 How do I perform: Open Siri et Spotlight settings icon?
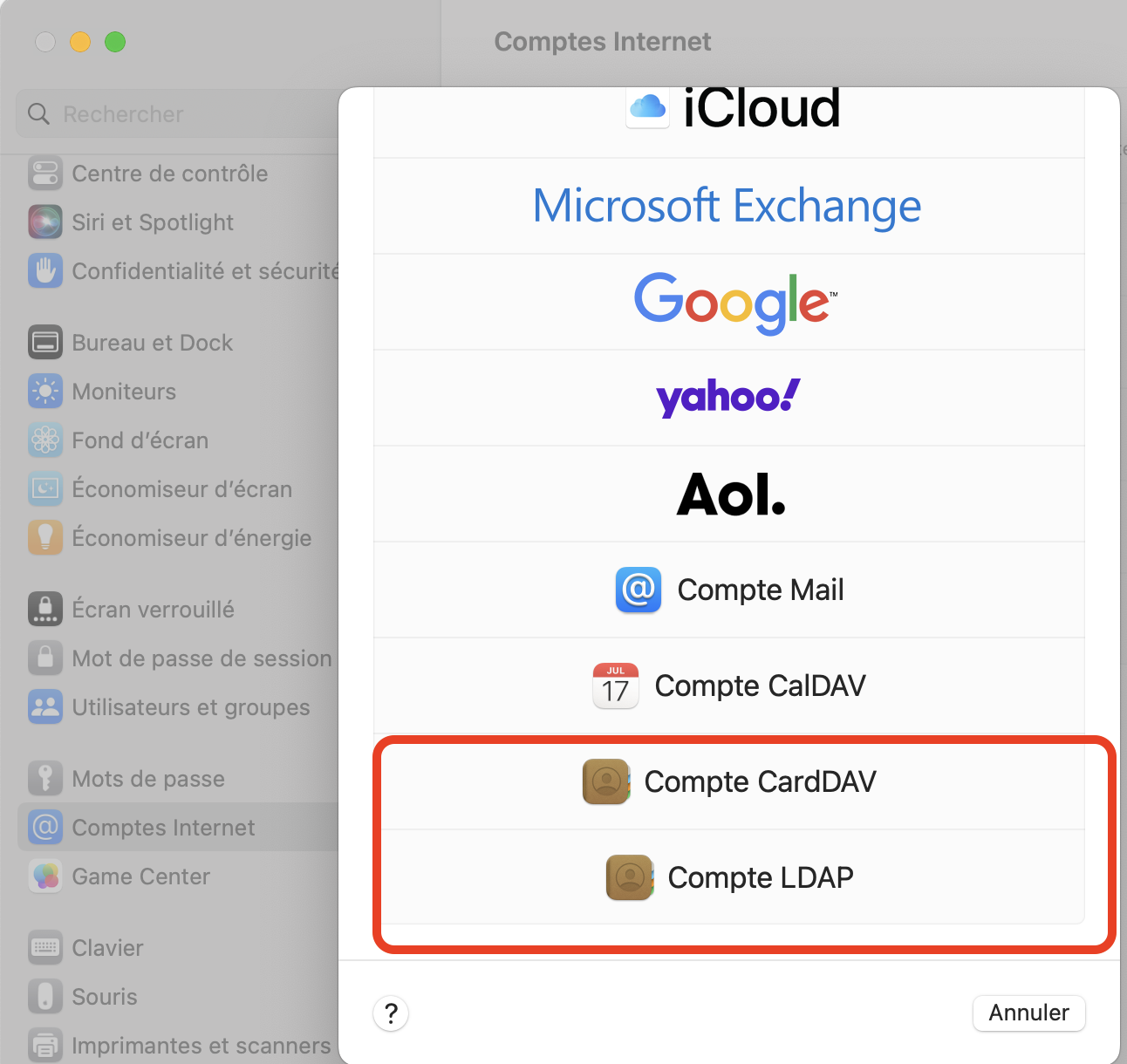[x=45, y=222]
